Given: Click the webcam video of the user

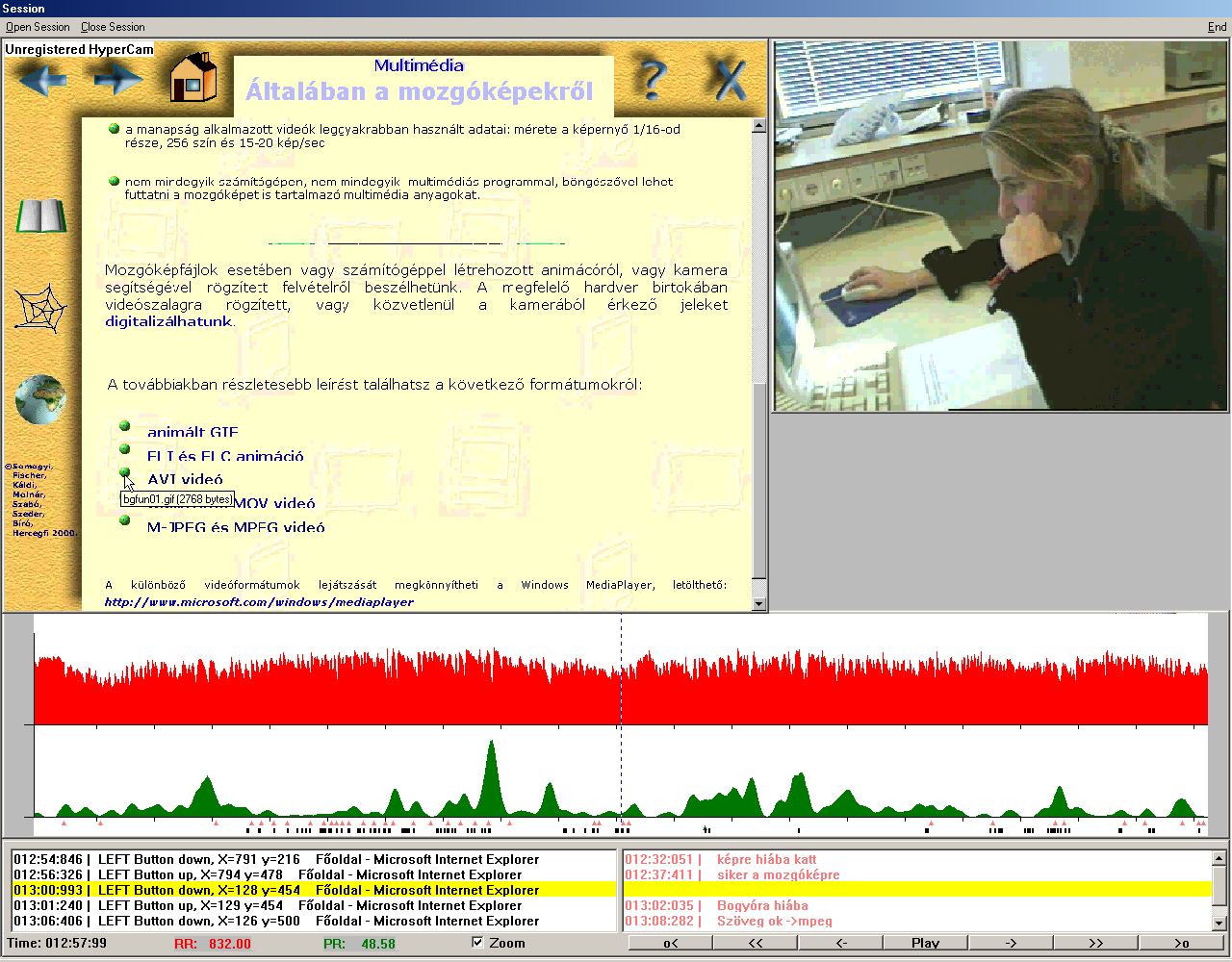Looking at the screenshot, I should point(1001,226).
